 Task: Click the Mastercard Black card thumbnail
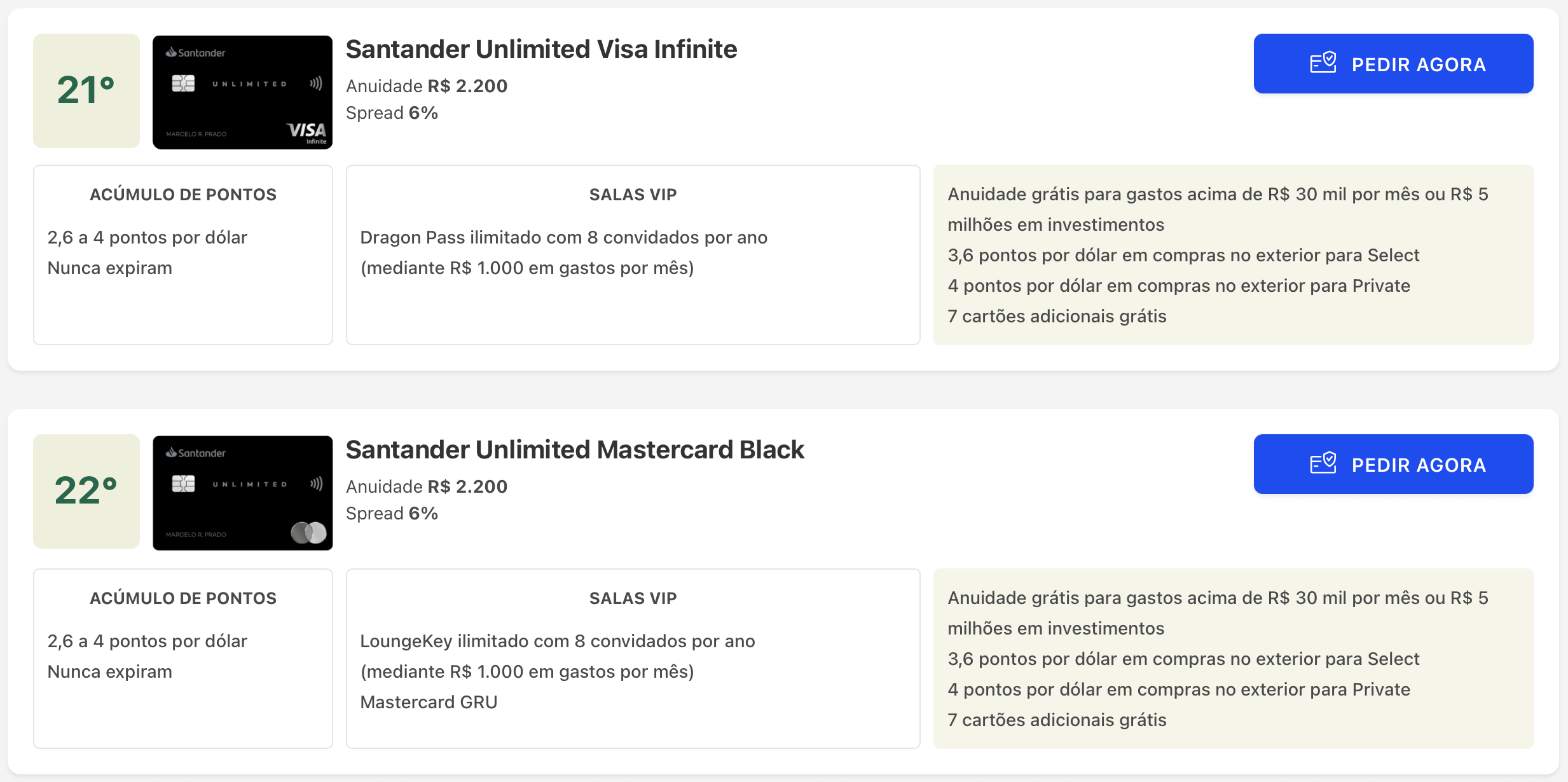coord(242,492)
